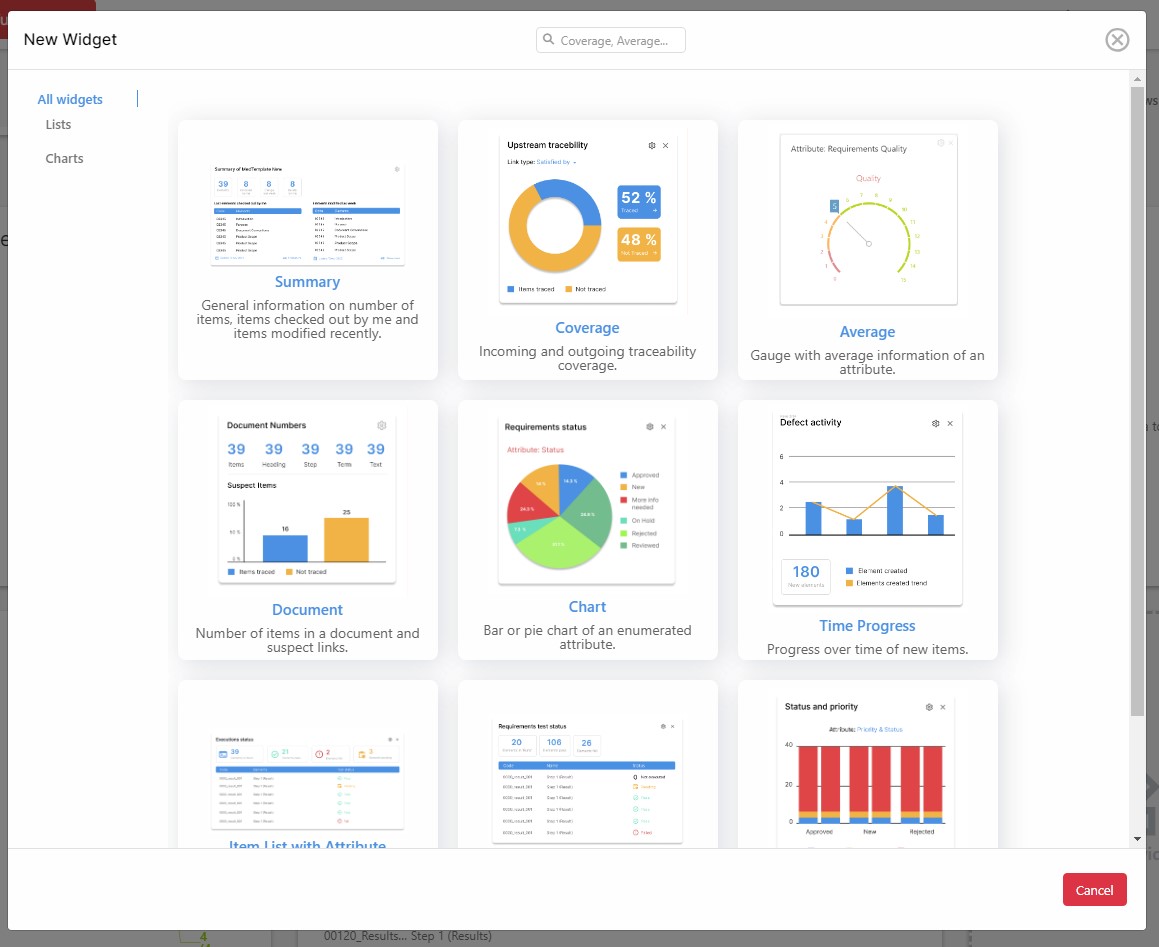Select the Document widget title
The width and height of the screenshot is (1159, 947).
307,609
